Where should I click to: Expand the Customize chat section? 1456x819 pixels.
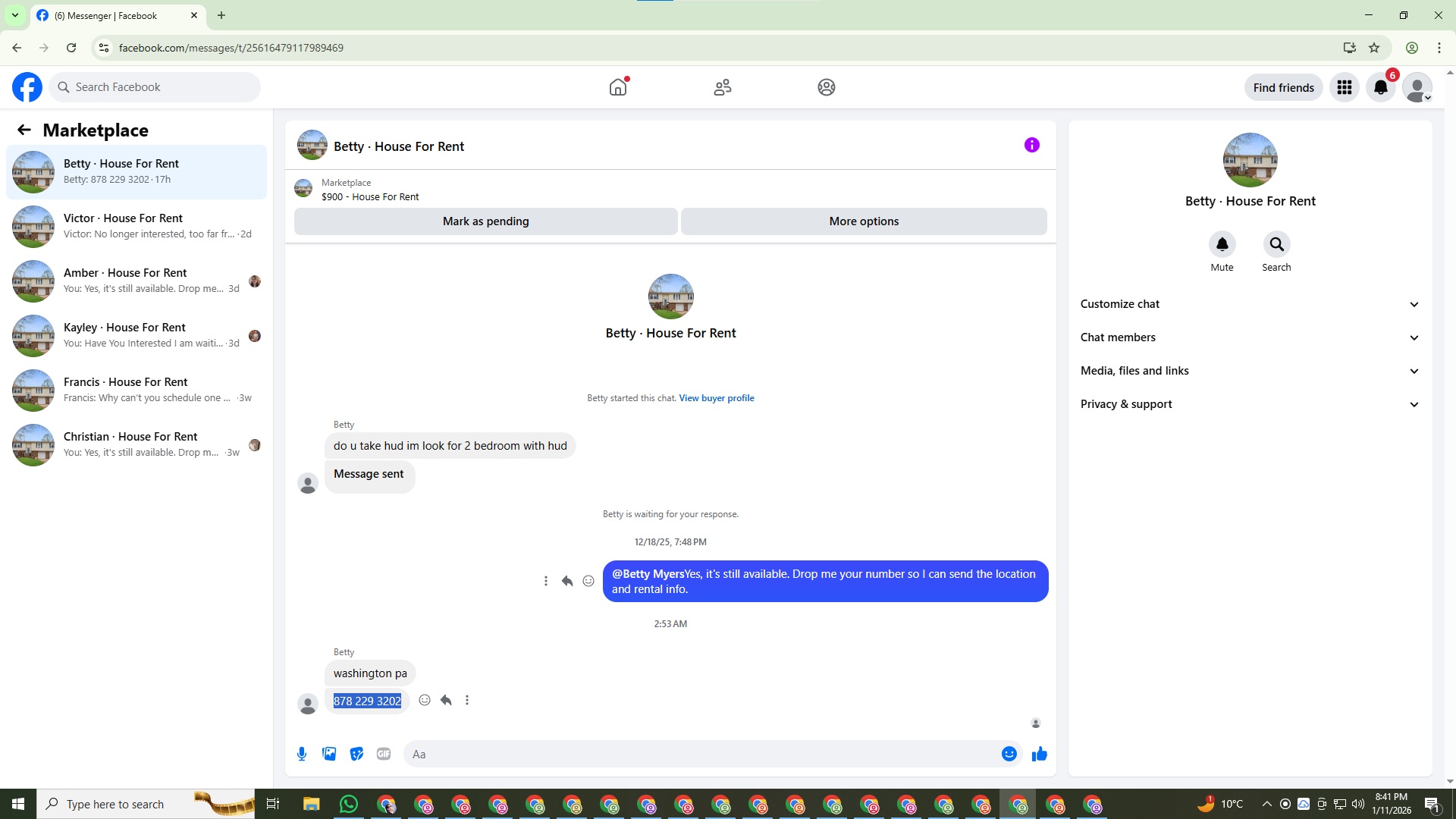1250,304
